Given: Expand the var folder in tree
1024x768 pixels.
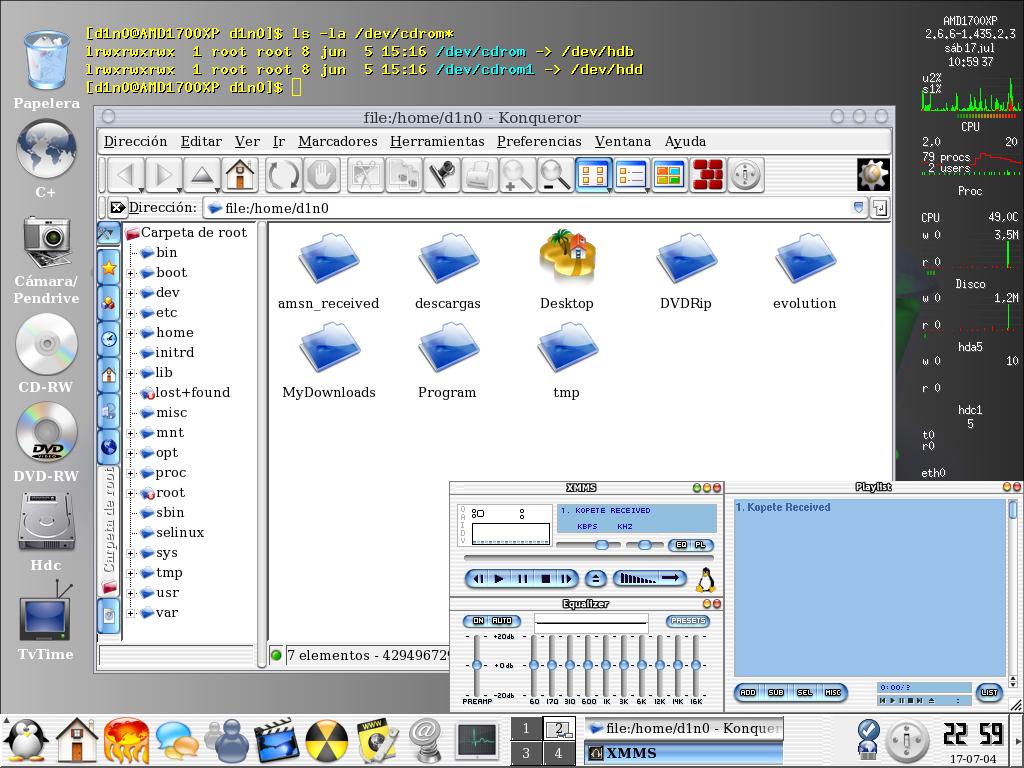Looking at the screenshot, I should 131,613.
